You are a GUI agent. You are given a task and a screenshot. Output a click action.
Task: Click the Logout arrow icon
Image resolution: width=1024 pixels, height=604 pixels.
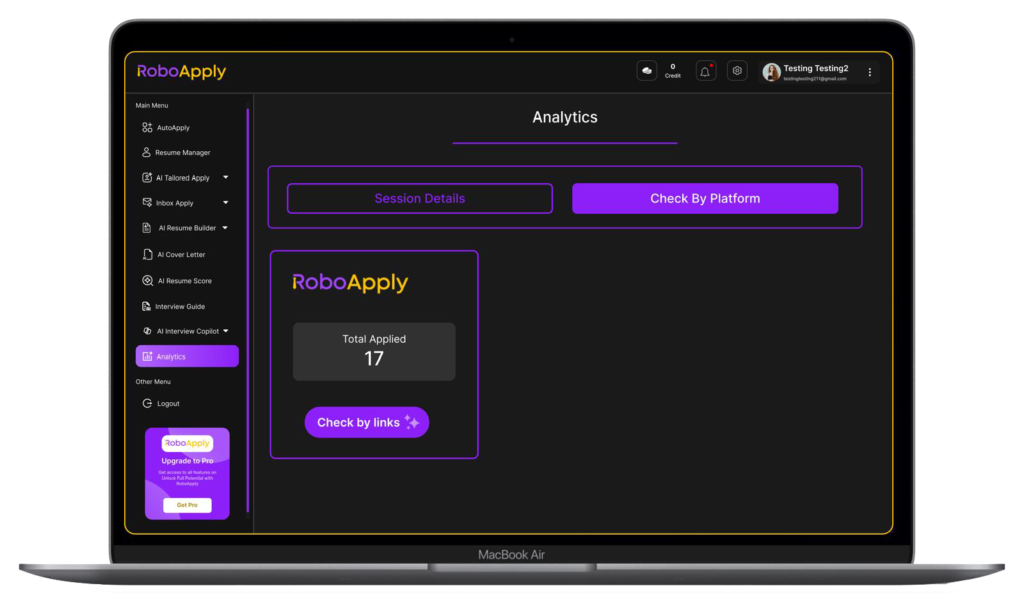click(x=147, y=403)
